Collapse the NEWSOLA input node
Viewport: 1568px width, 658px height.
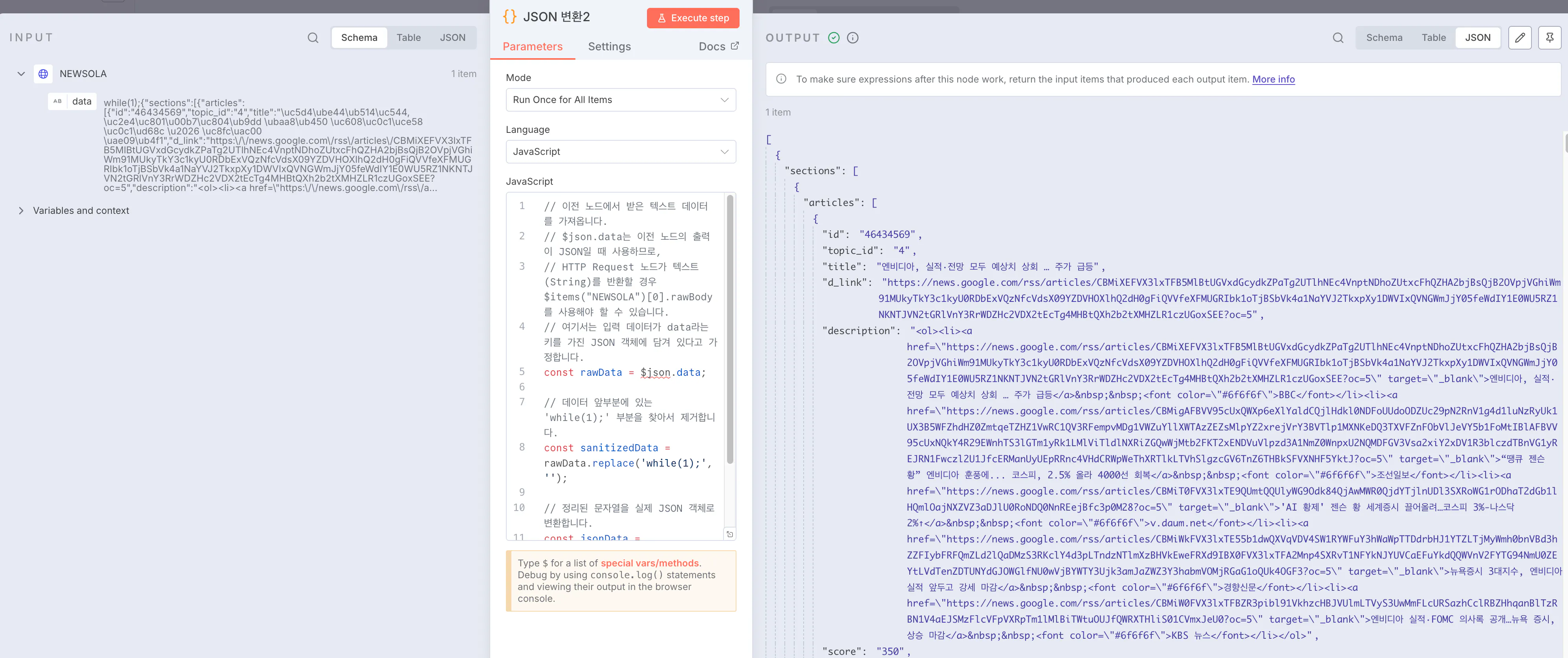point(21,74)
